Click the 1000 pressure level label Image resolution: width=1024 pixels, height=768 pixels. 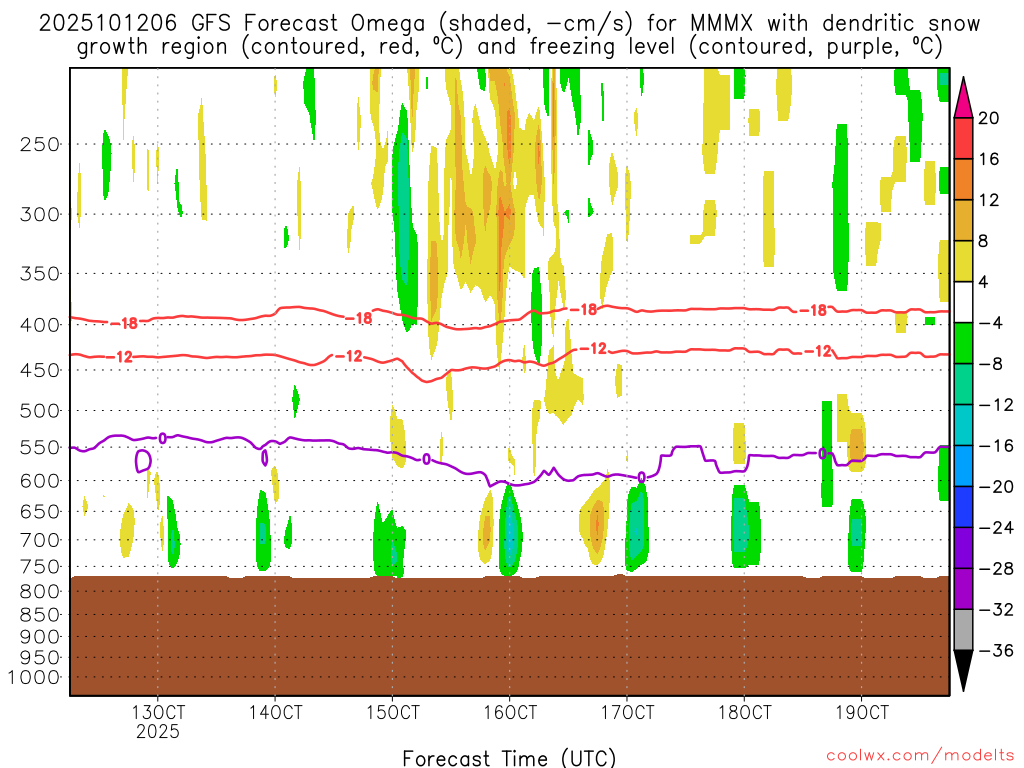click(x=35, y=677)
